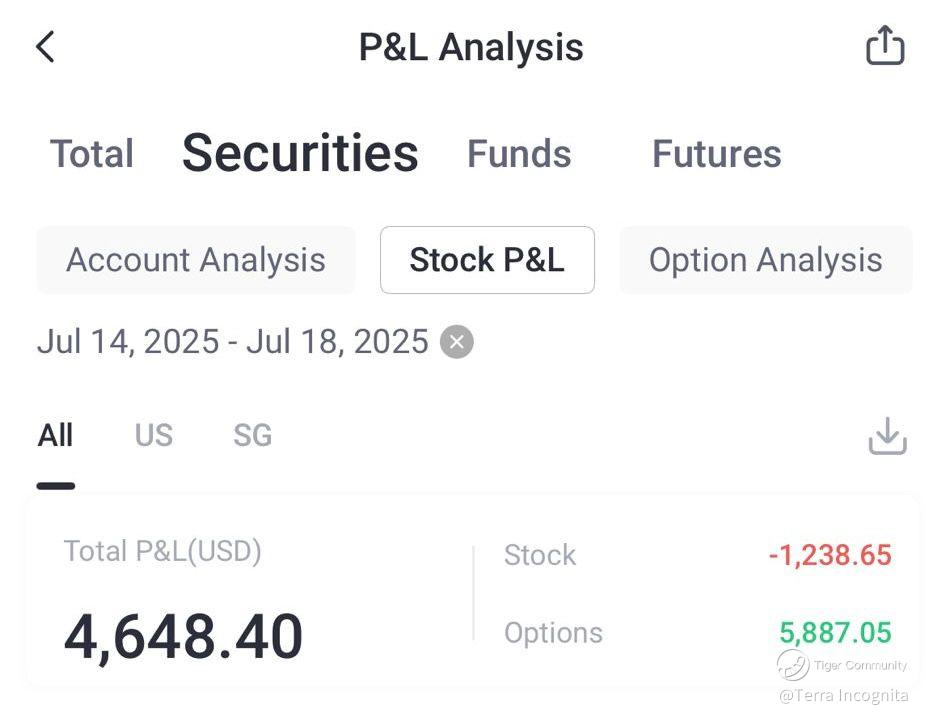Filter by SG market

[252, 436]
